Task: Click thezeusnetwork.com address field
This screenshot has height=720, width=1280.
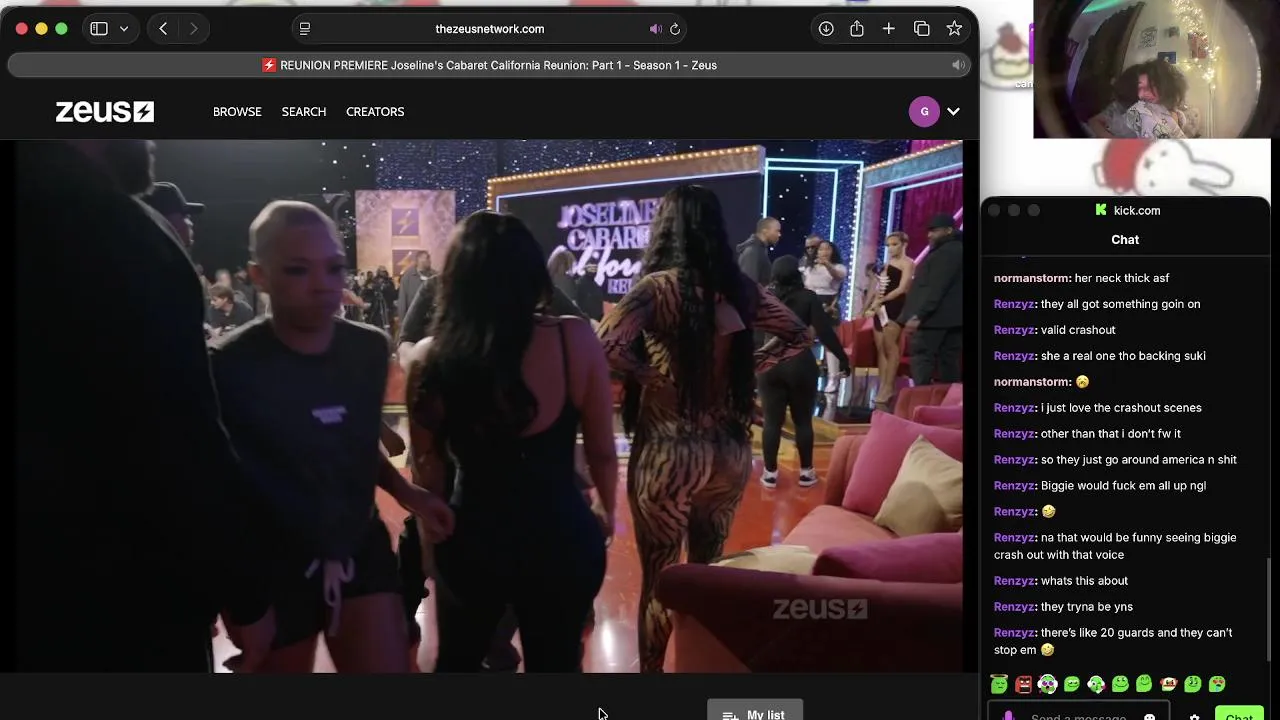Action: 490,29
